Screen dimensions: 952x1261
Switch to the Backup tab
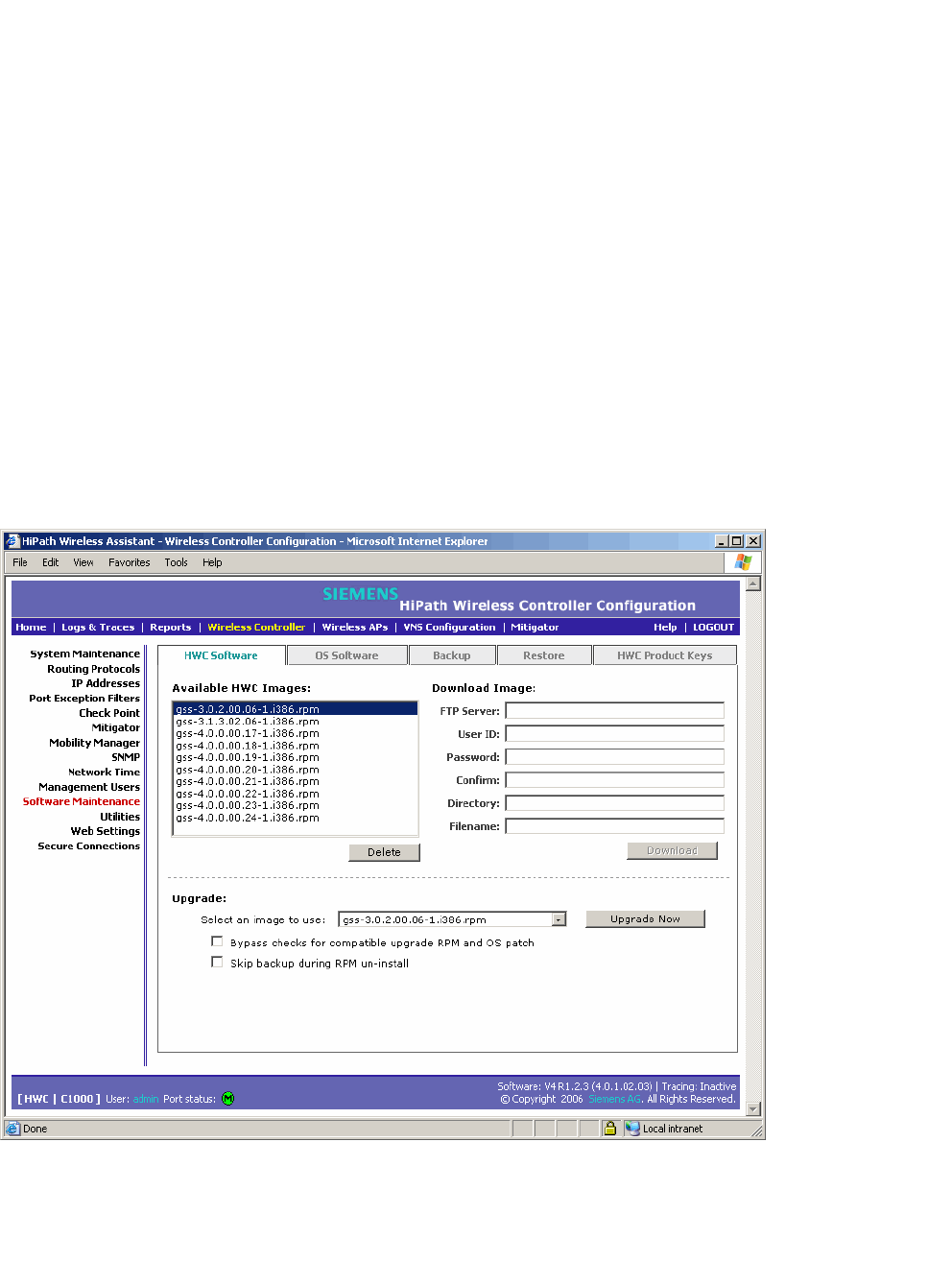(x=451, y=655)
